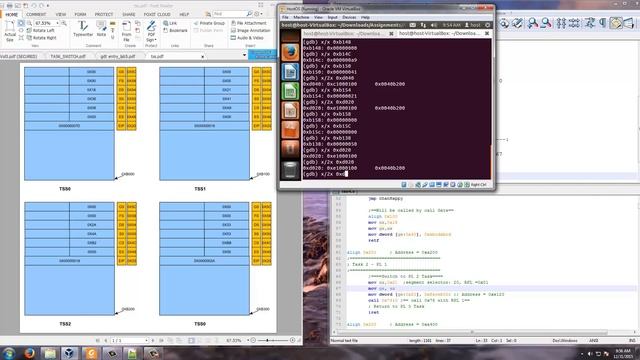
Task: Open the File menu in VirtualBox window
Action: (285, 18)
